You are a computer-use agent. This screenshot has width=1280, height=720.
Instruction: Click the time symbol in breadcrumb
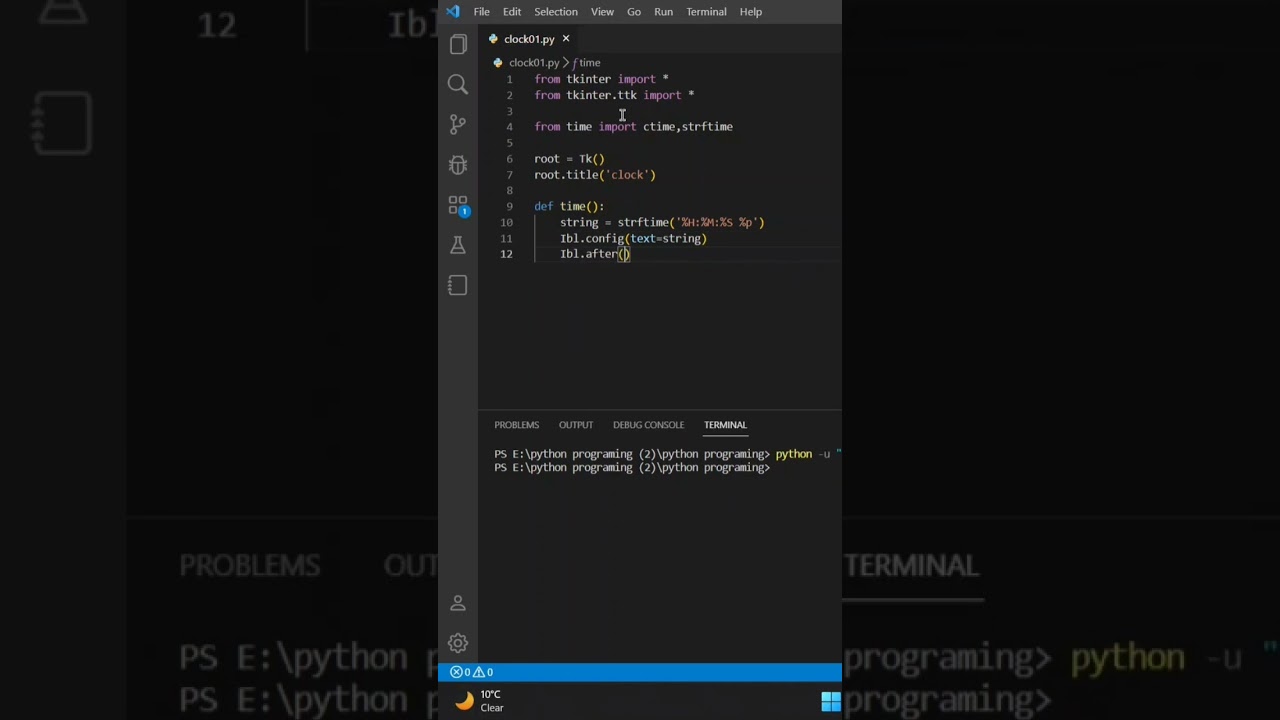(x=587, y=63)
